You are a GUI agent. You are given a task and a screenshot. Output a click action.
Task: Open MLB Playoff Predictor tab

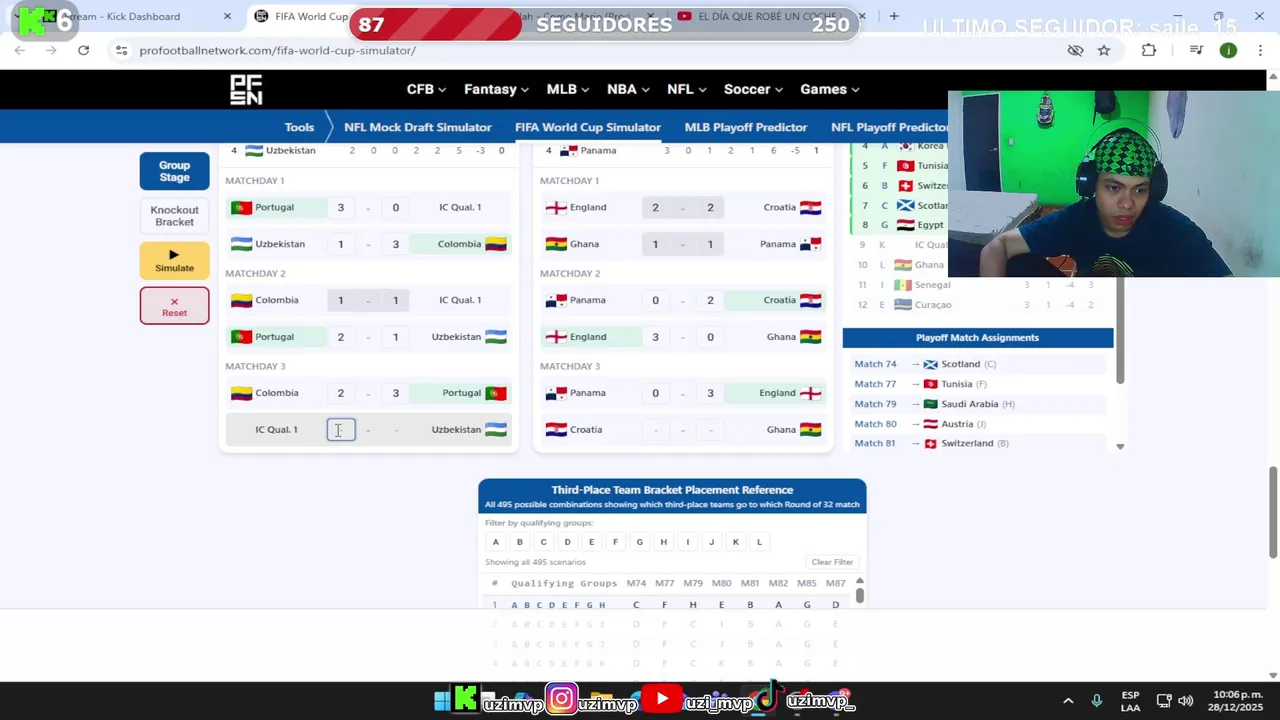745,127
